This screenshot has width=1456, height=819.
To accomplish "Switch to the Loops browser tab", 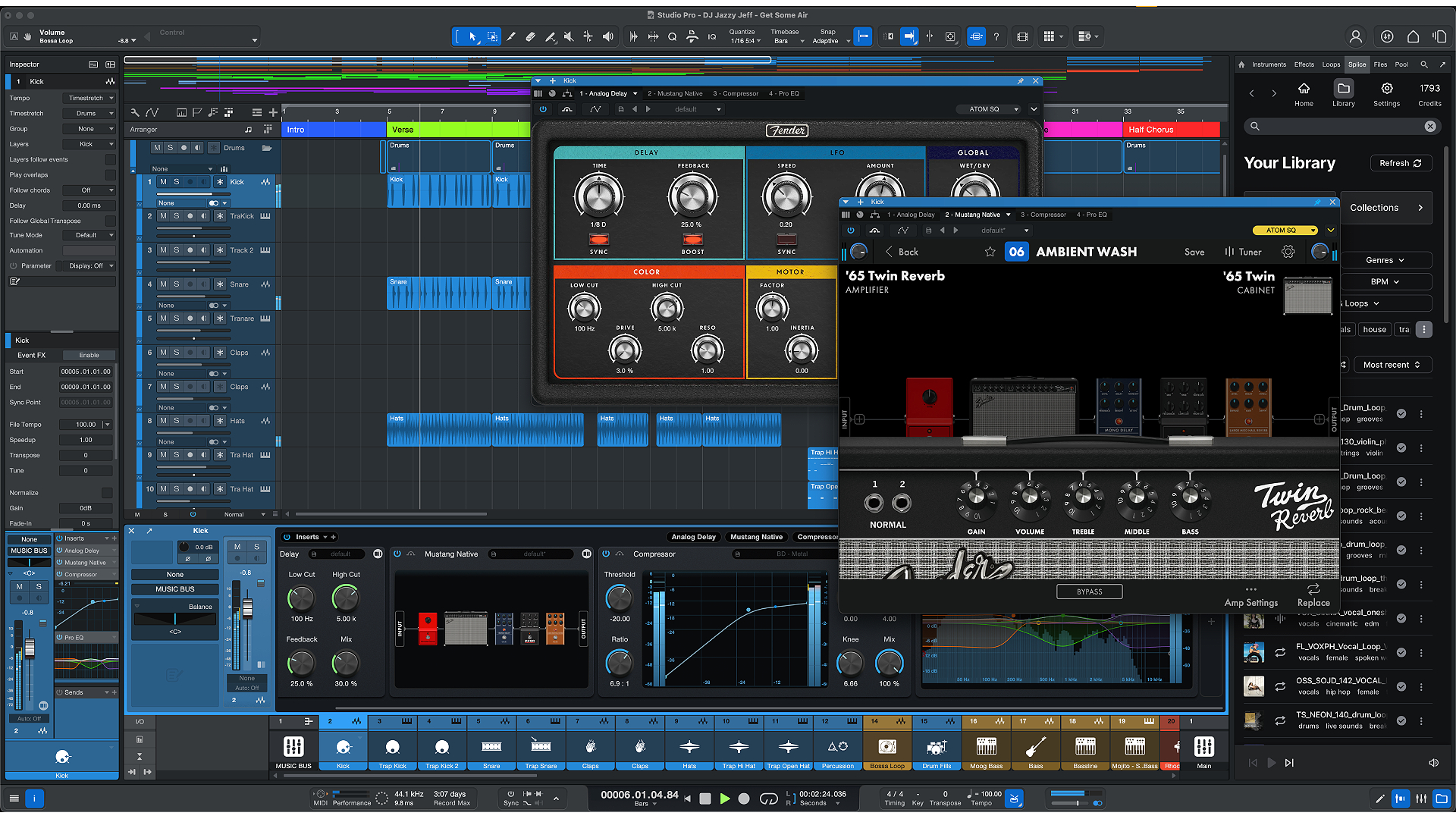I will coord(1331,64).
